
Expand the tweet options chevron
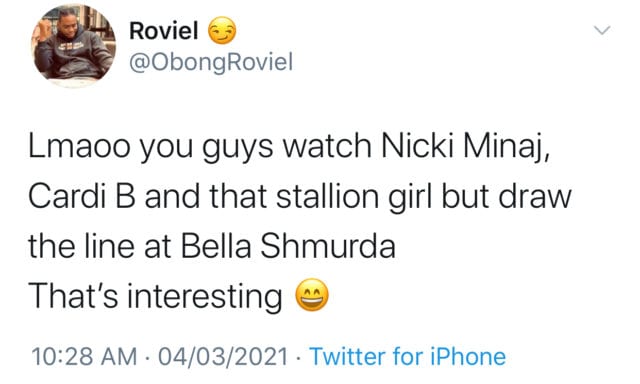coord(602,30)
